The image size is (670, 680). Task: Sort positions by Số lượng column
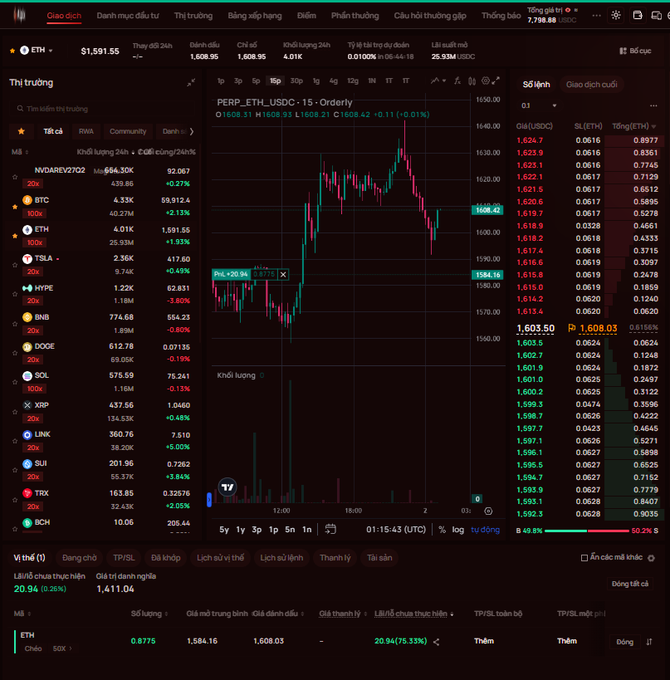[149, 613]
